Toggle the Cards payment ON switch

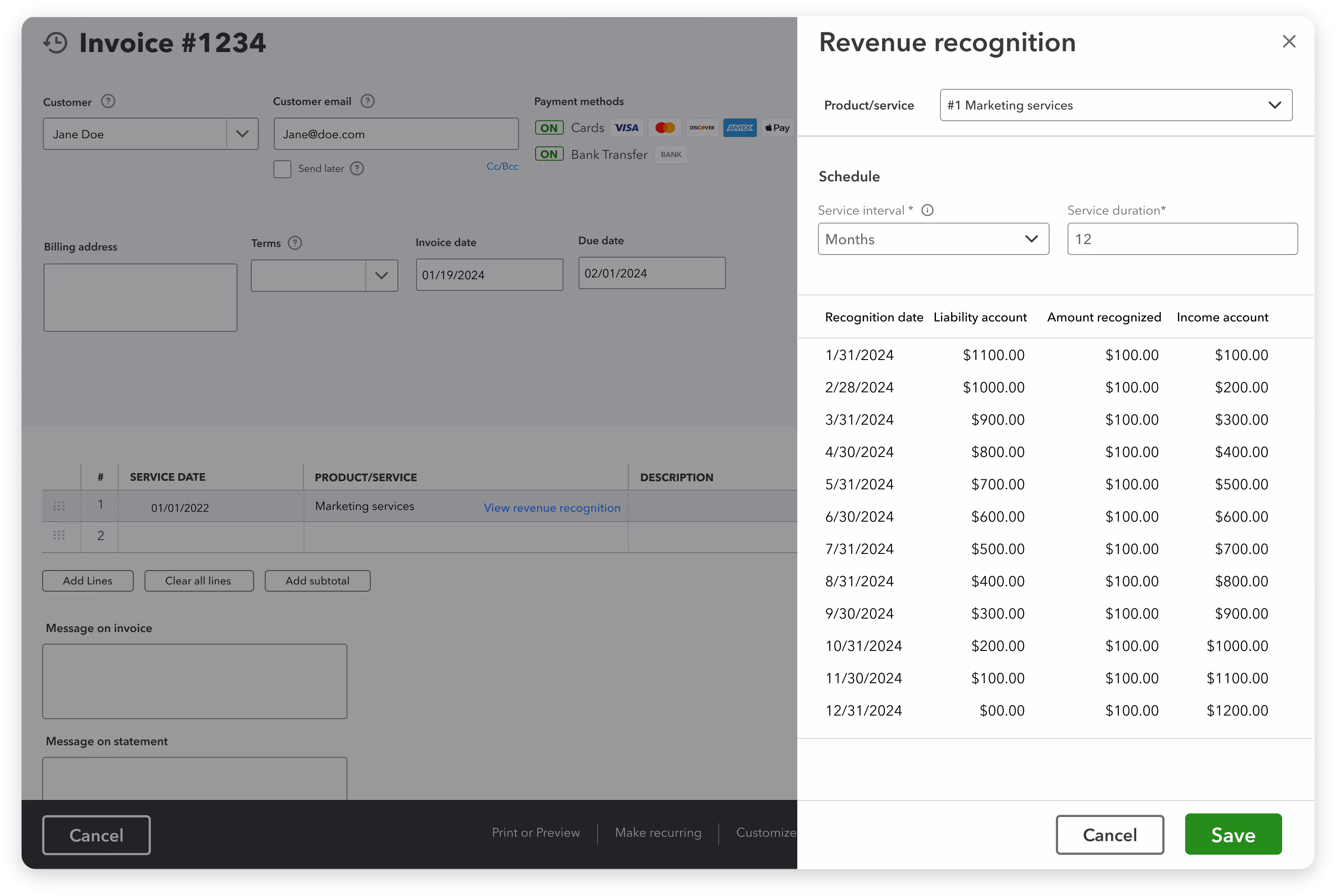[549, 128]
